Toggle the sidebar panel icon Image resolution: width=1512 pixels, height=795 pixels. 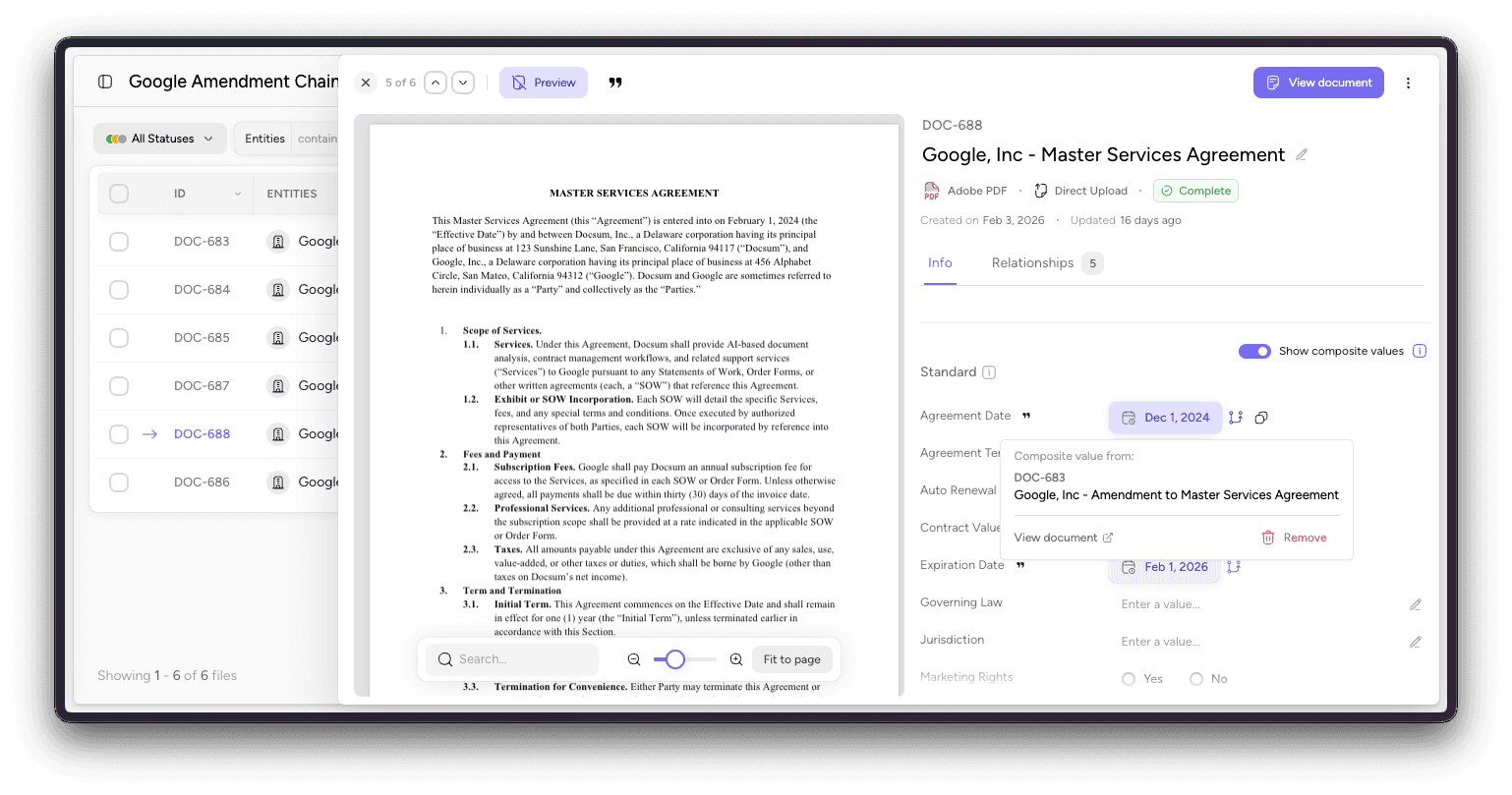(105, 82)
